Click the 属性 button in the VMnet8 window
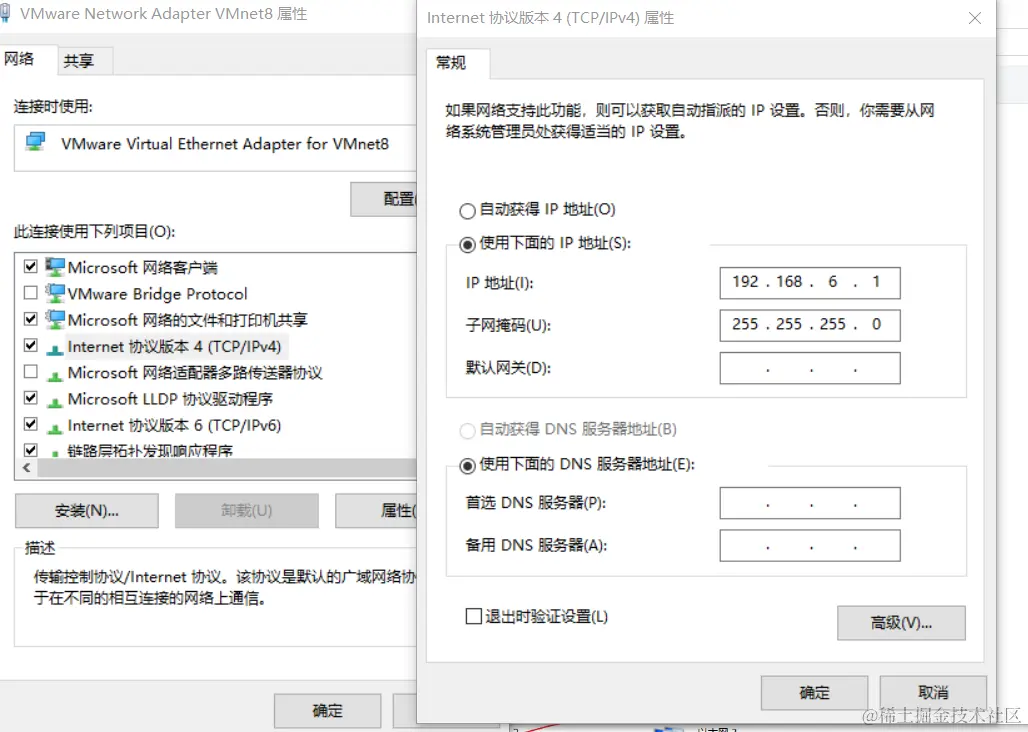 tap(376, 510)
